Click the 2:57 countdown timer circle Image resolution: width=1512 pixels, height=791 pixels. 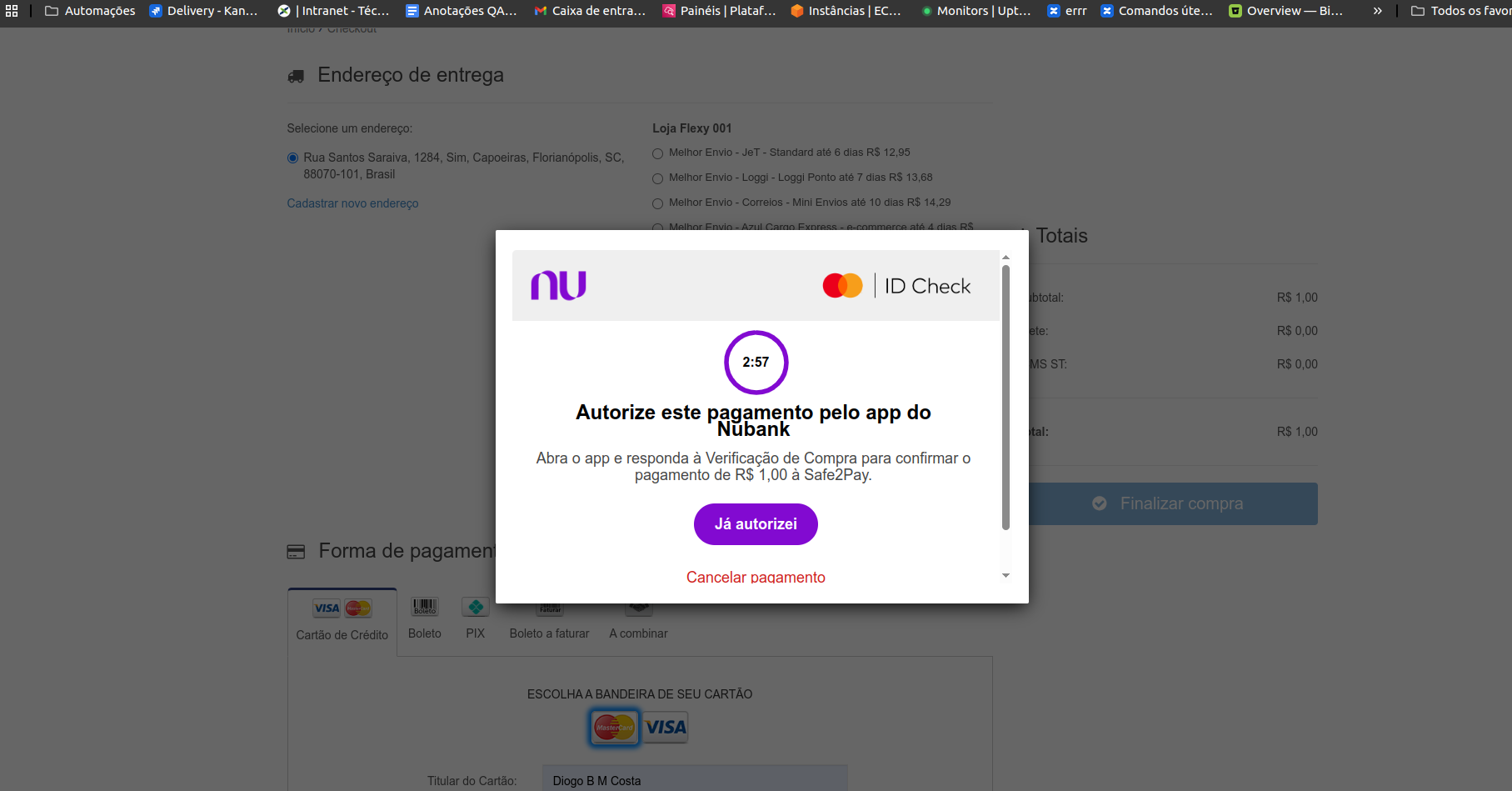(x=756, y=363)
